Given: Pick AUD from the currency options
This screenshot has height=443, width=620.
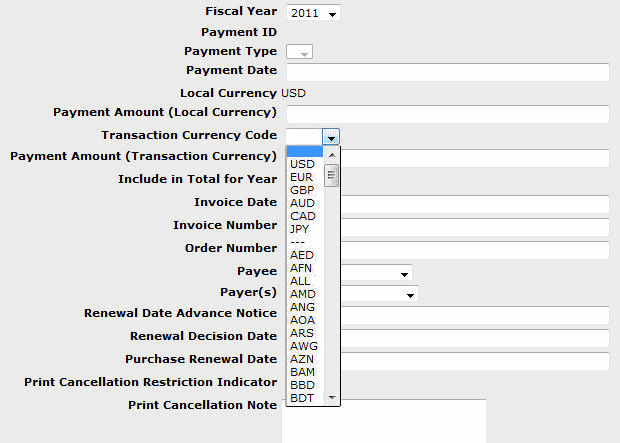Looking at the screenshot, I should 302,203.
